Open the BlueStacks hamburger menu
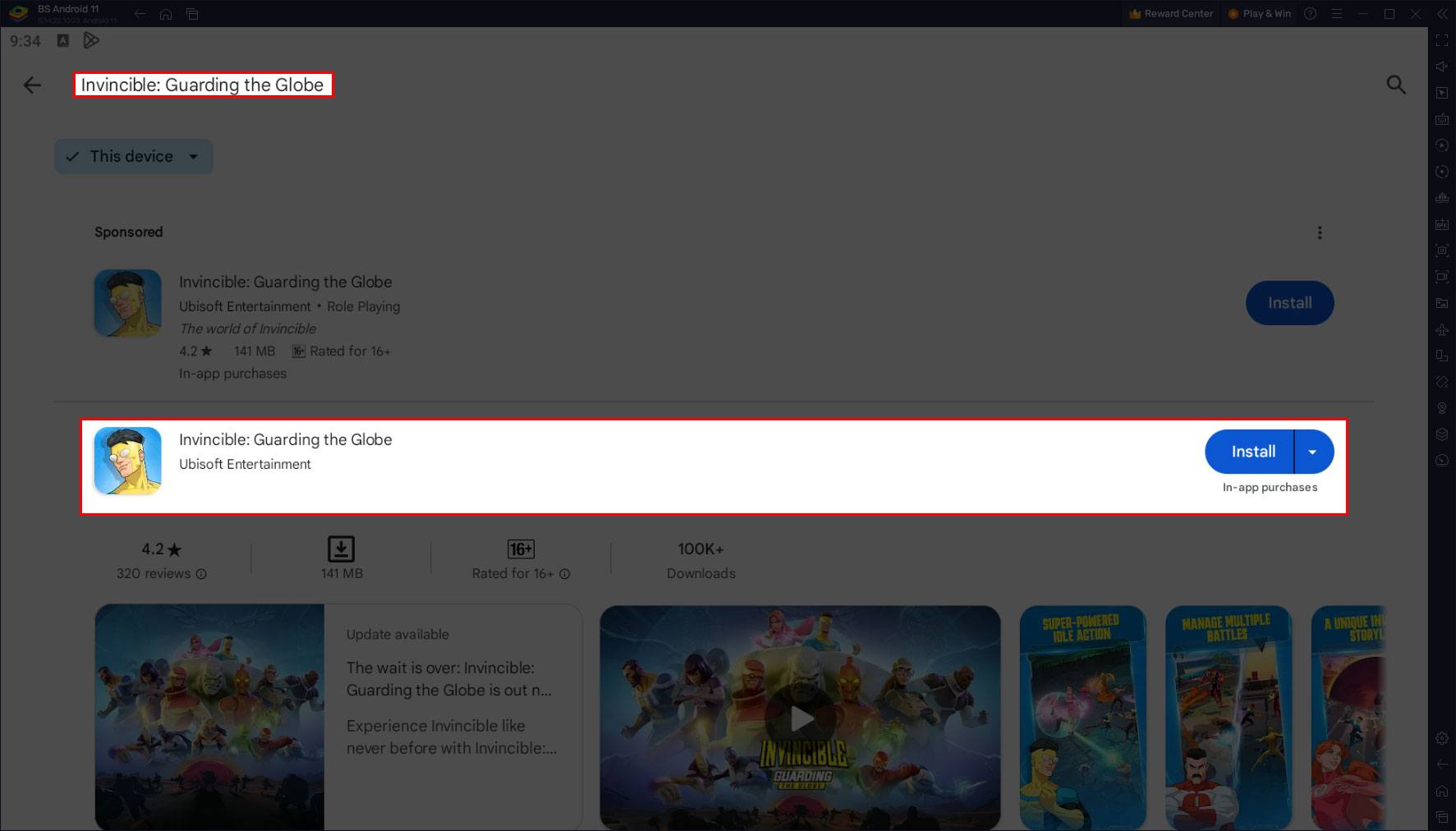 tap(1337, 14)
